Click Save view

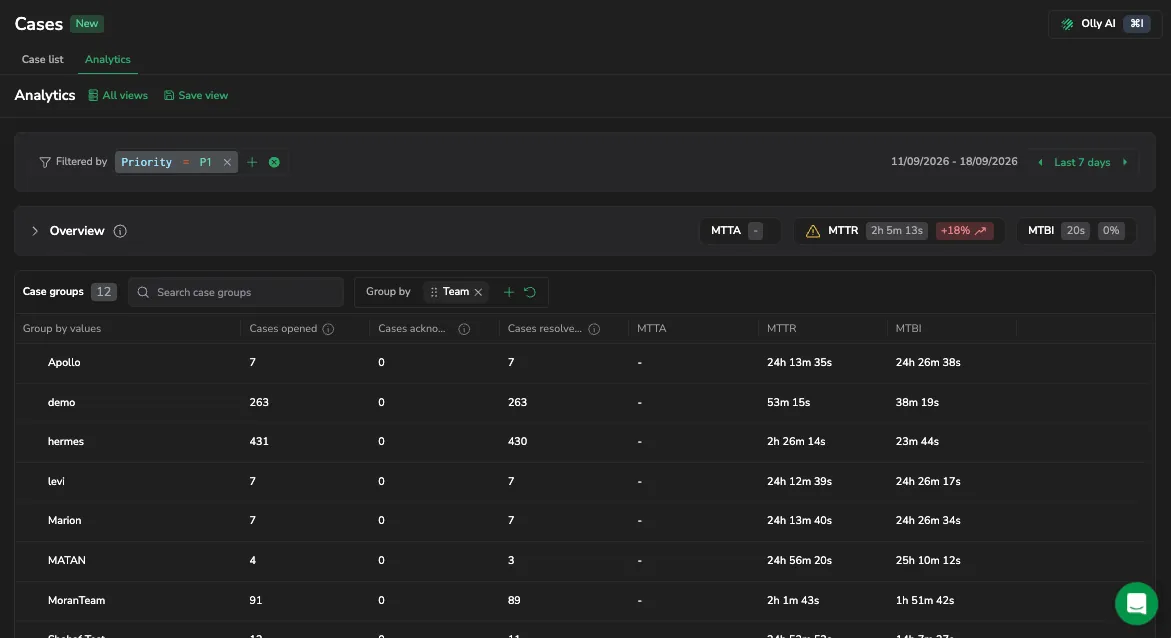pyautogui.click(x=196, y=96)
